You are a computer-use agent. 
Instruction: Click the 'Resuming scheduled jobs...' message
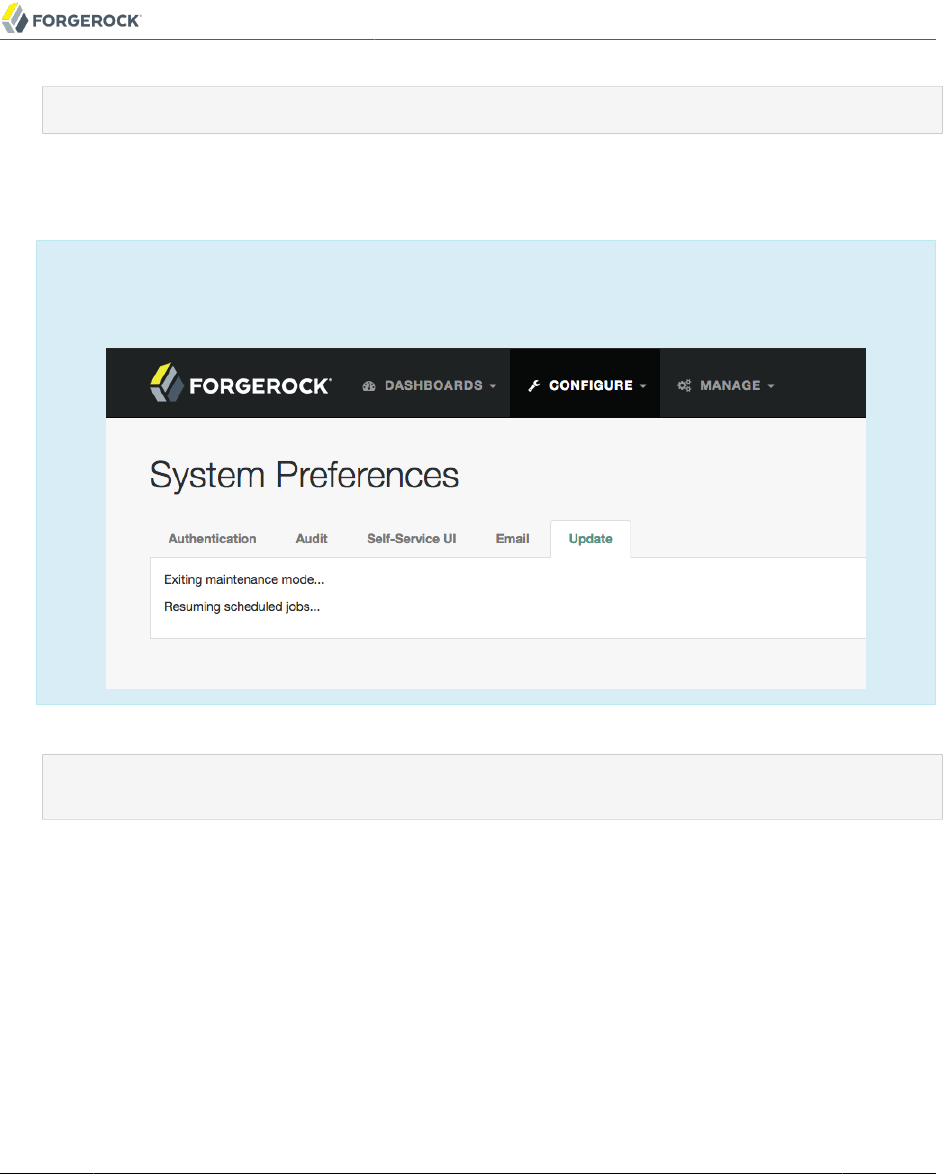242,607
